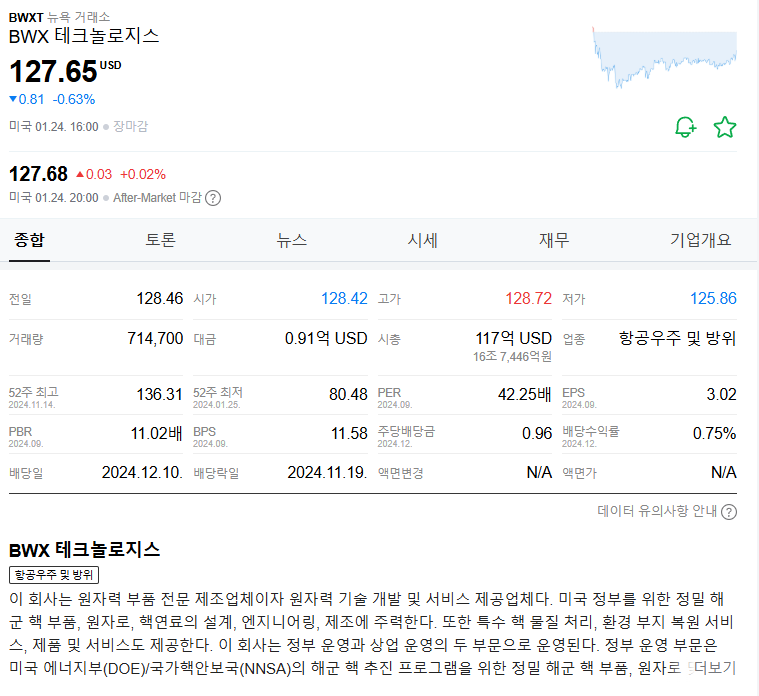Open the mini price chart thumbnail
Viewport: 759px width, 696px height.
pos(665,57)
